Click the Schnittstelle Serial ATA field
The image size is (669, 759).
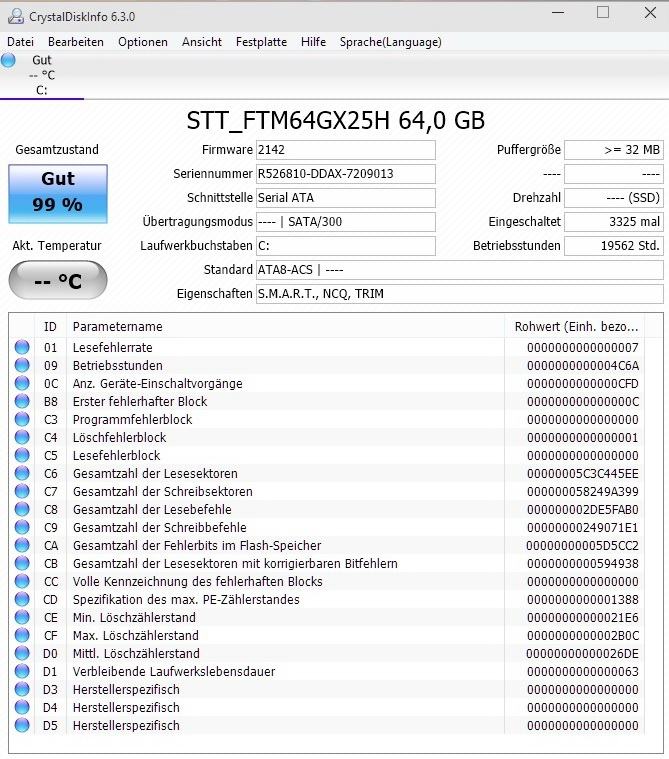click(346, 197)
